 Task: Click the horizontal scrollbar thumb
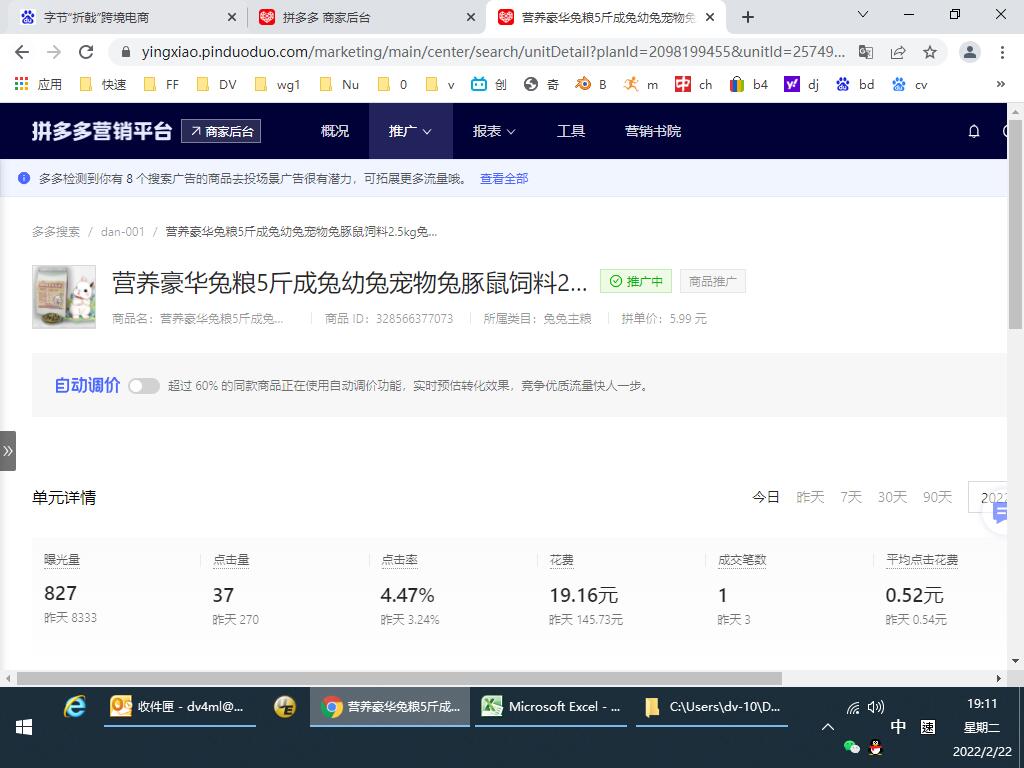399,679
